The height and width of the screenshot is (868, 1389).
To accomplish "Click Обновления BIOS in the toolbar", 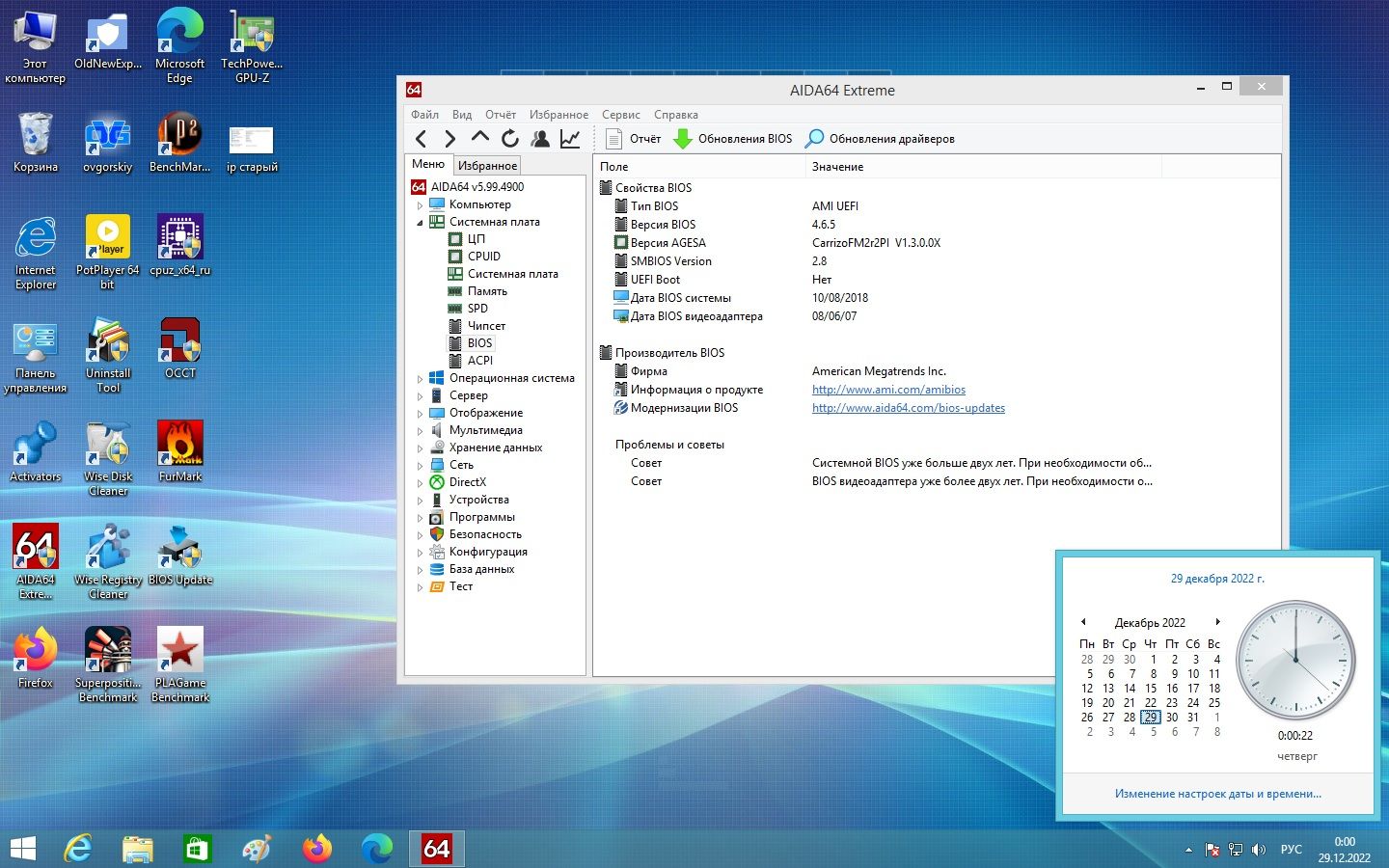I will tap(733, 139).
